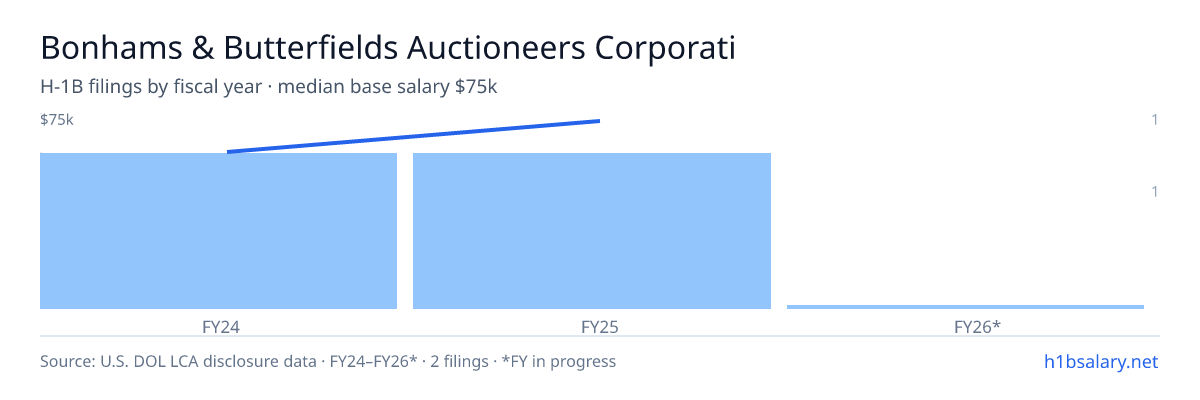Click the thin FY26* bar

click(965, 307)
